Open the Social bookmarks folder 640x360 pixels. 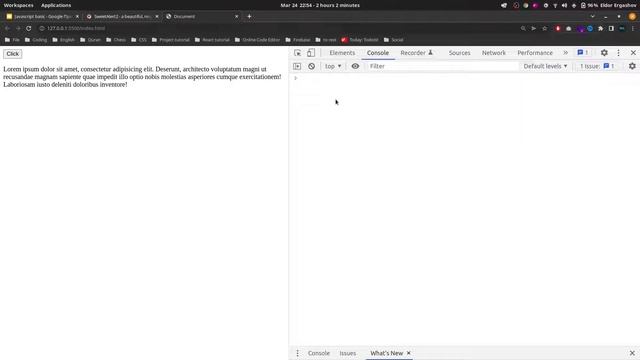click(393, 40)
